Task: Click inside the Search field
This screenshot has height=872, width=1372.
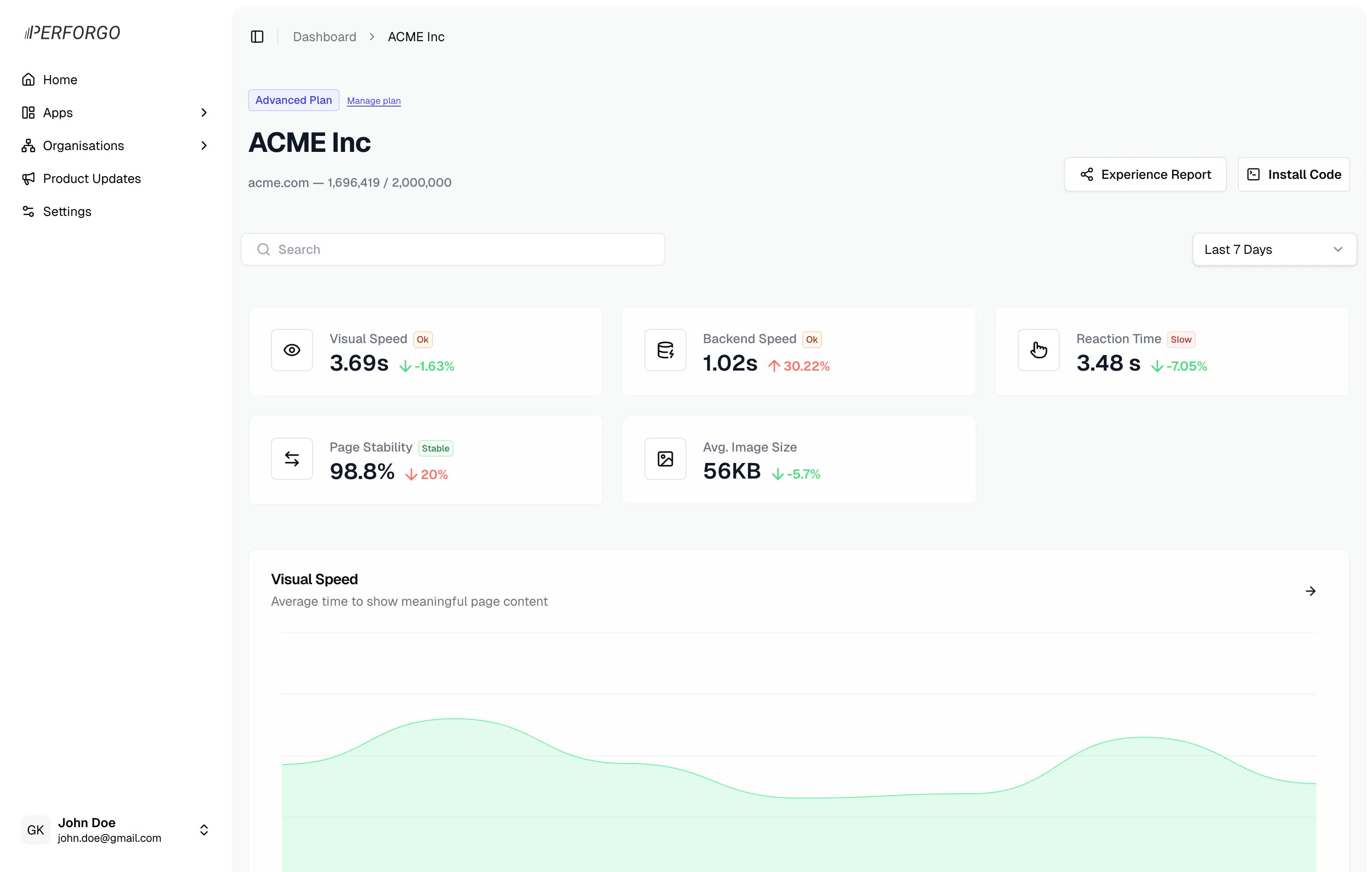Action: click(x=453, y=249)
